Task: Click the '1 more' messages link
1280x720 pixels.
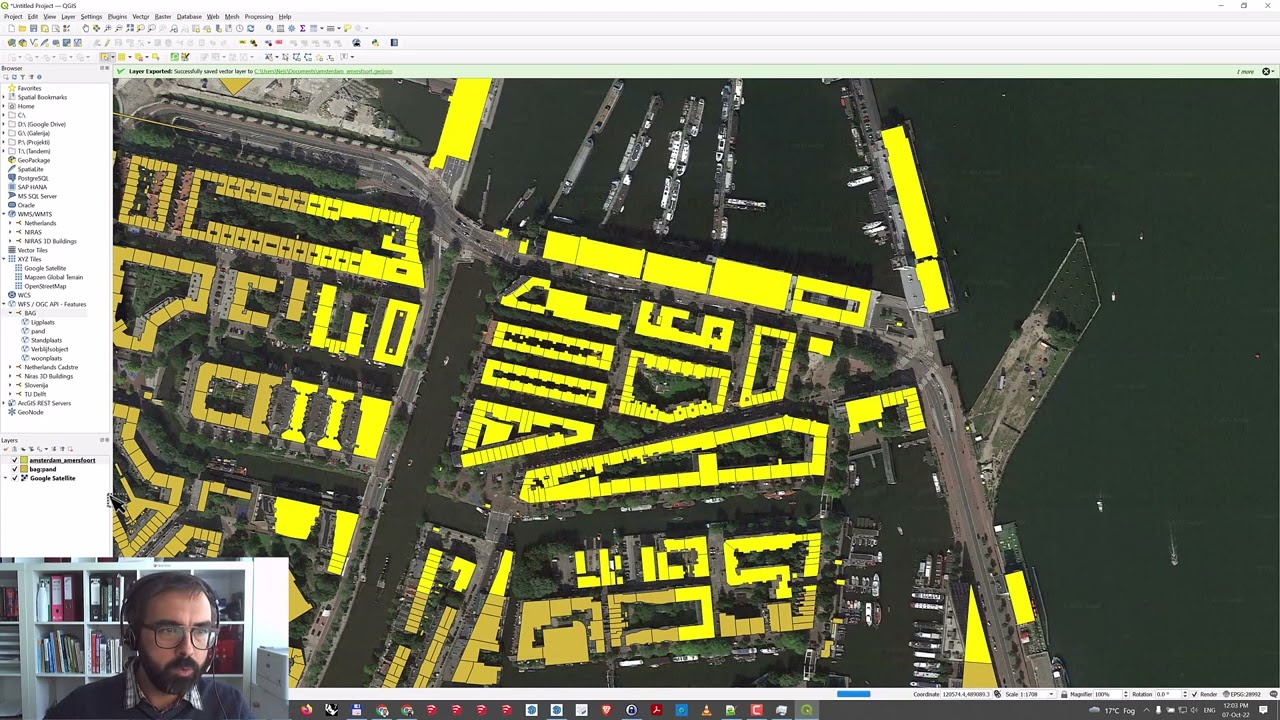Action: pos(1245,71)
